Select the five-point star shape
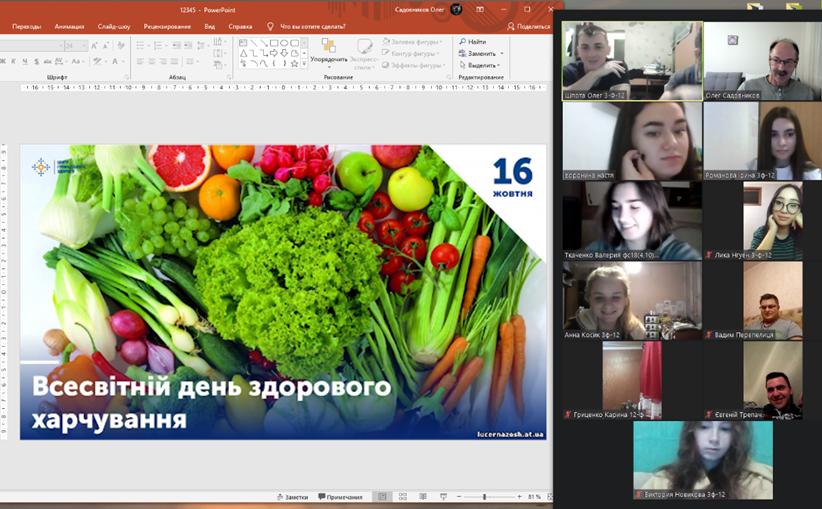The height and width of the screenshot is (509, 822). [295, 64]
